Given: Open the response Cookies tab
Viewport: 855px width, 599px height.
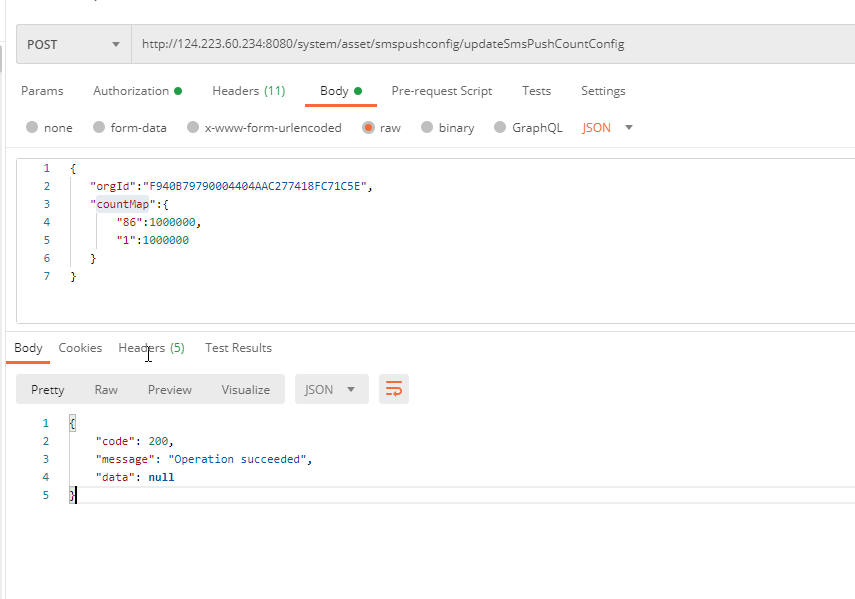Looking at the screenshot, I should tap(80, 348).
